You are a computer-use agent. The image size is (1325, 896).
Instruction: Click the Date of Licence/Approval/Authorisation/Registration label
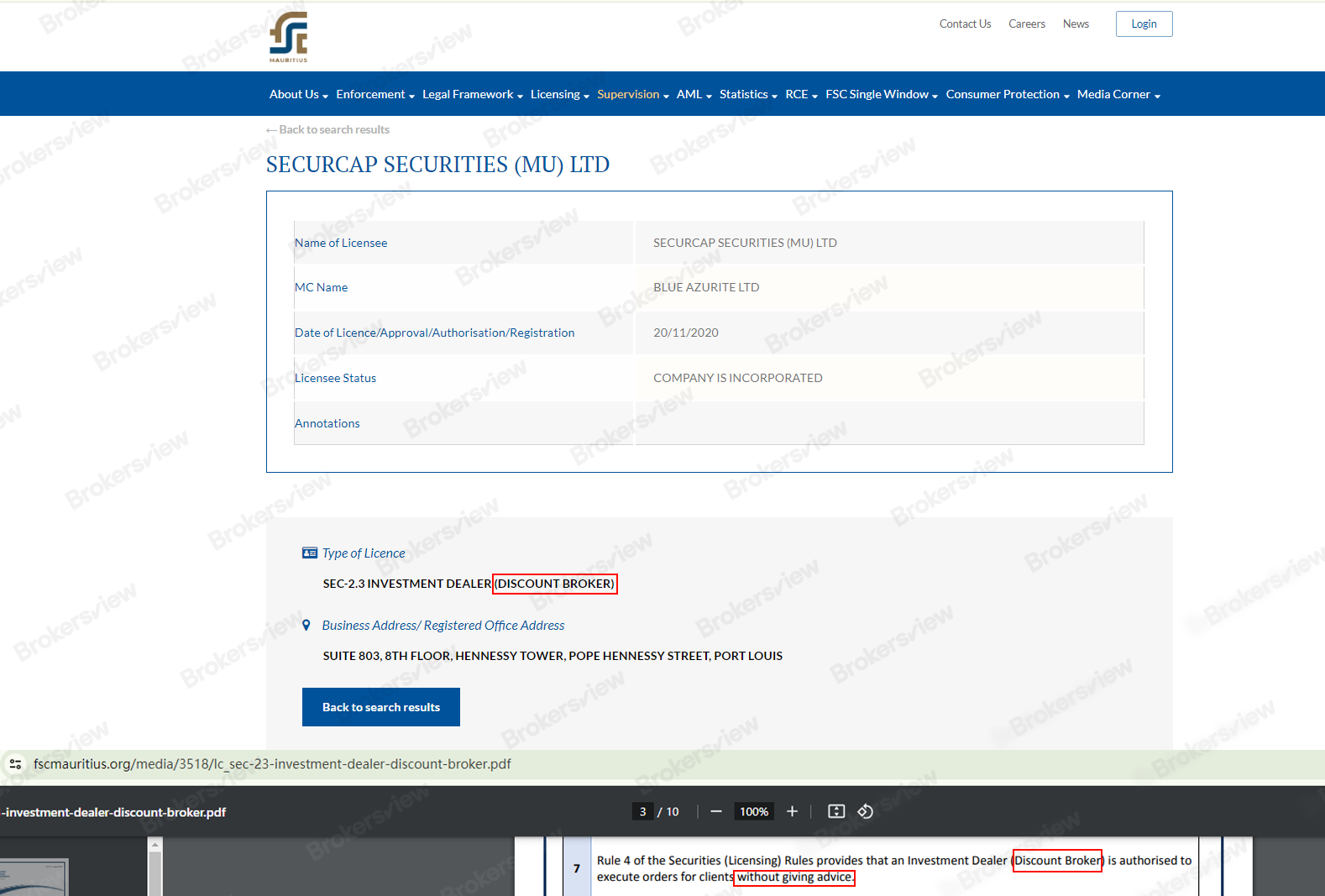(x=434, y=333)
